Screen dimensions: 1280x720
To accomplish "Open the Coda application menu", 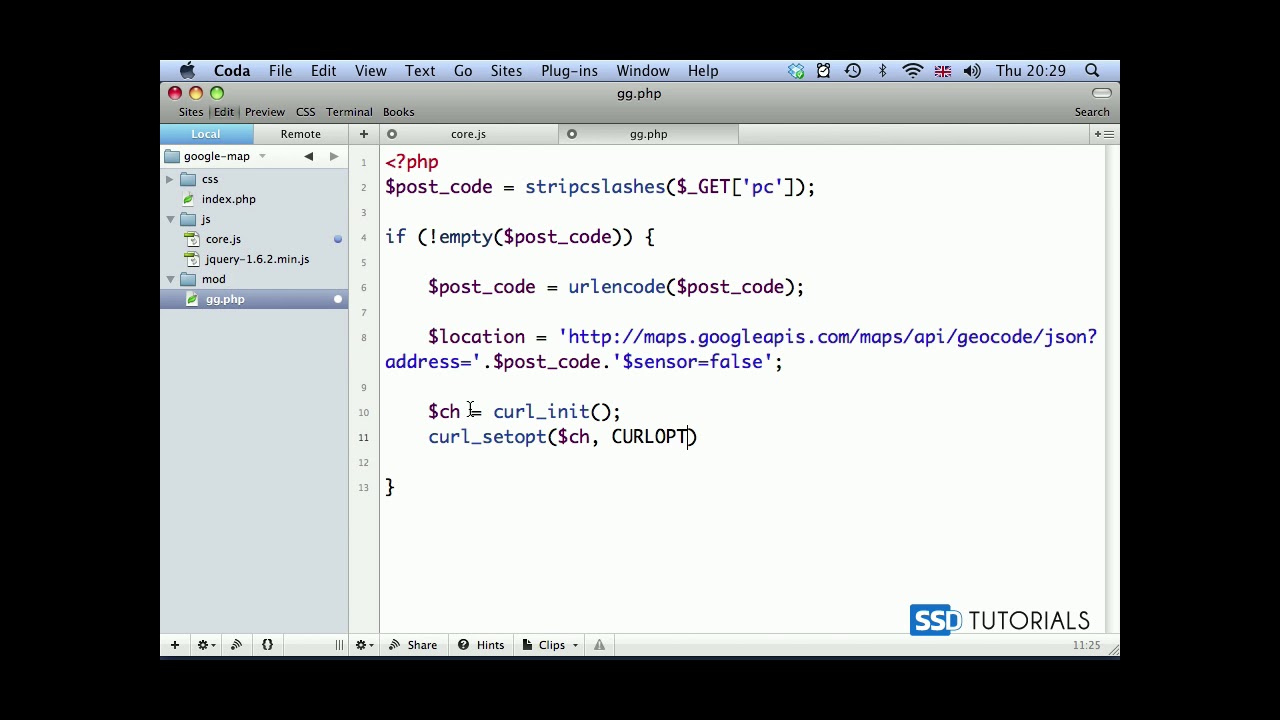I will pos(231,71).
